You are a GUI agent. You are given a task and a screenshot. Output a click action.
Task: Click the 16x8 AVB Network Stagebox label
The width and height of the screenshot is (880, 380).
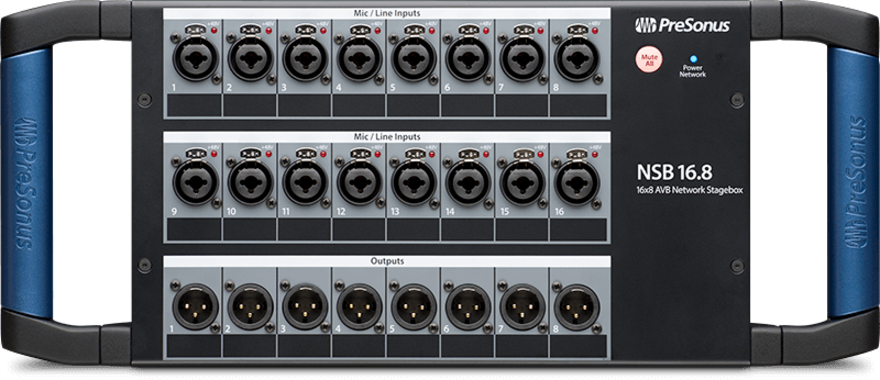[x=689, y=190]
